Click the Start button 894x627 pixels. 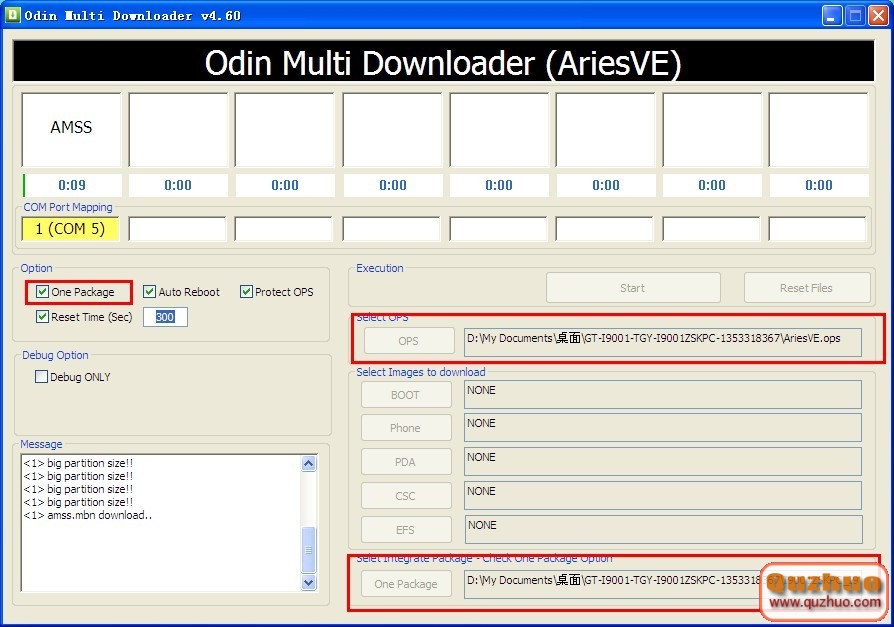[633, 288]
